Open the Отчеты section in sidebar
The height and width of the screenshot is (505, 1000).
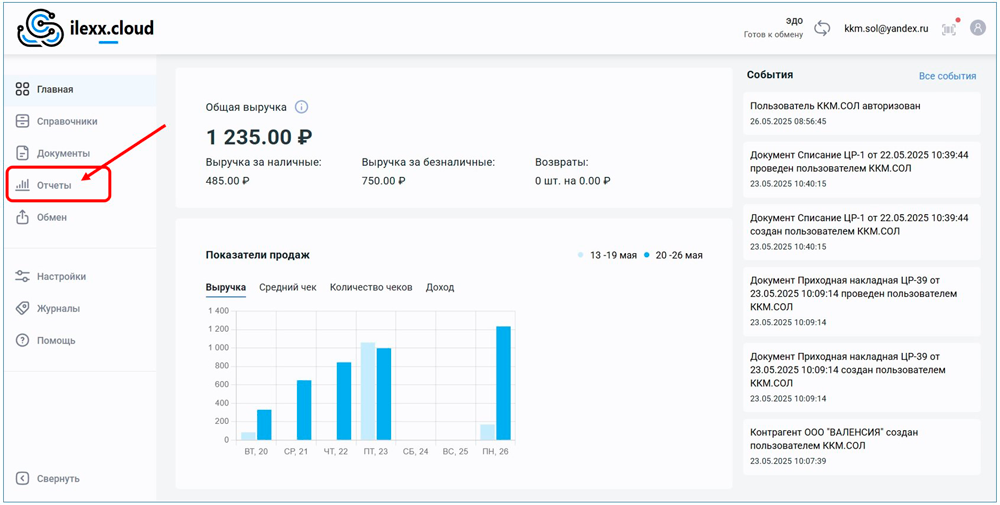[54, 185]
